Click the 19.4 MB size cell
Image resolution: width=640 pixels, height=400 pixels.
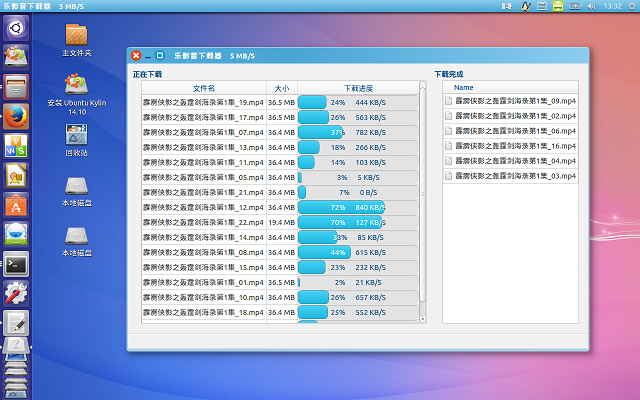pyautogui.click(x=282, y=222)
